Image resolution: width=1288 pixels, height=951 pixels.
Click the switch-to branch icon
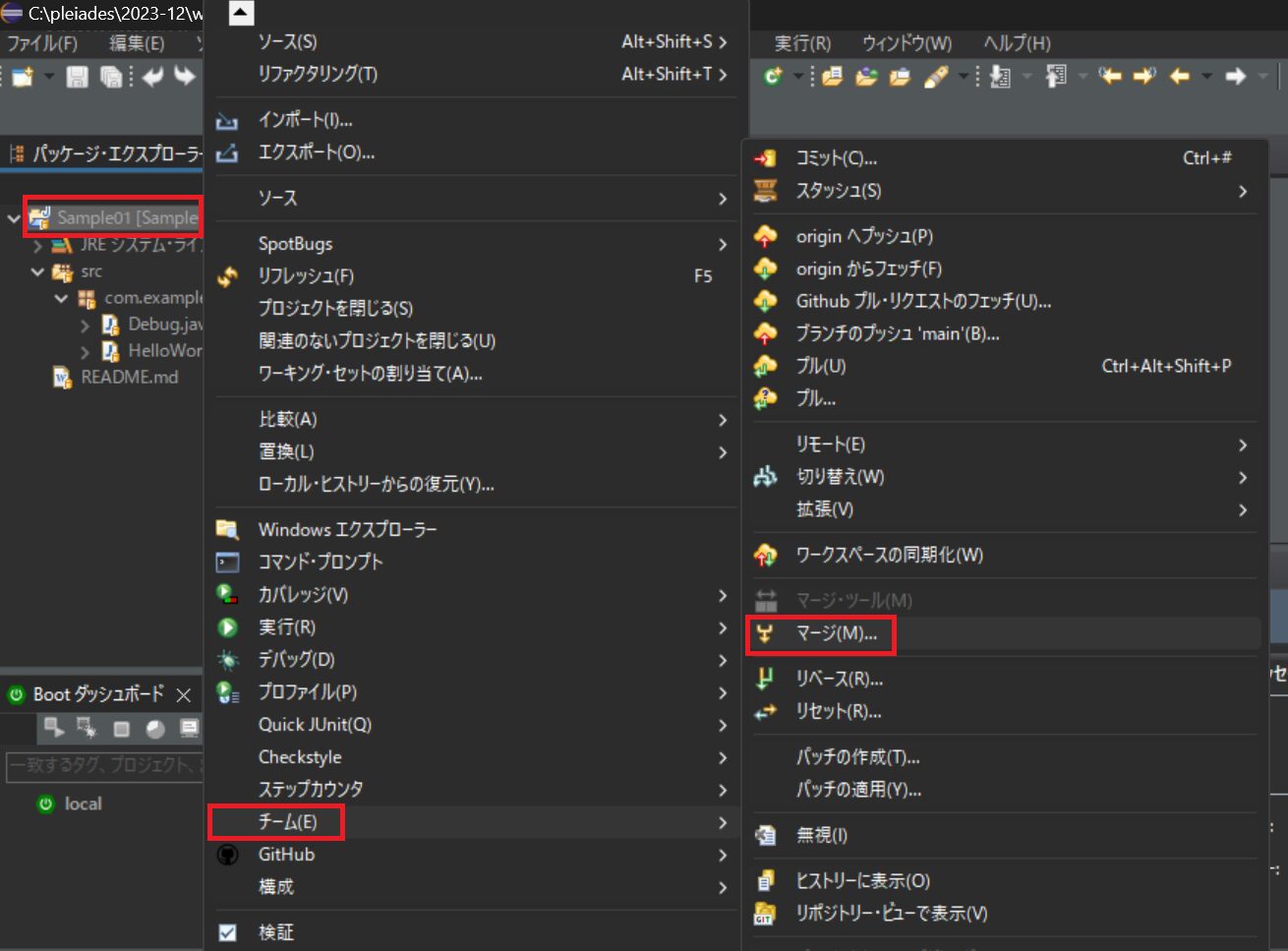click(765, 477)
